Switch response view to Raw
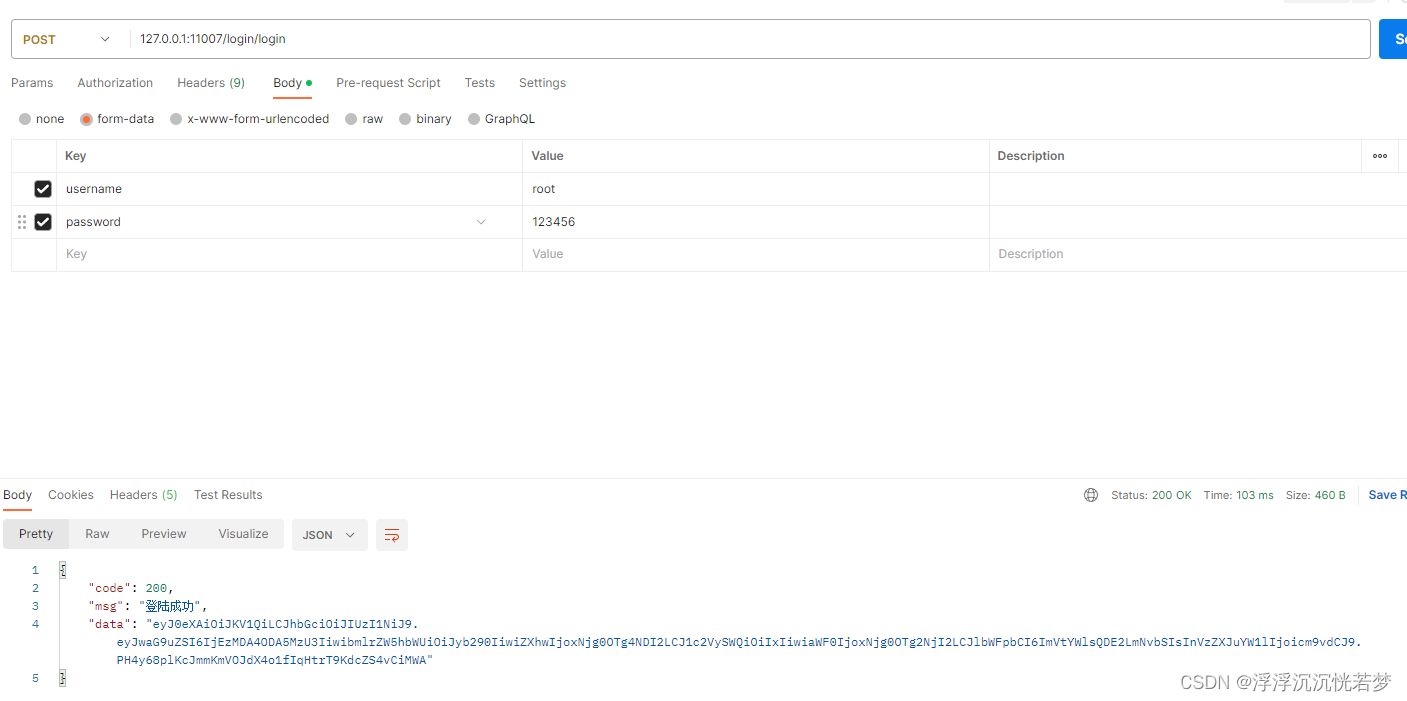The image size is (1407, 701). coord(96,534)
